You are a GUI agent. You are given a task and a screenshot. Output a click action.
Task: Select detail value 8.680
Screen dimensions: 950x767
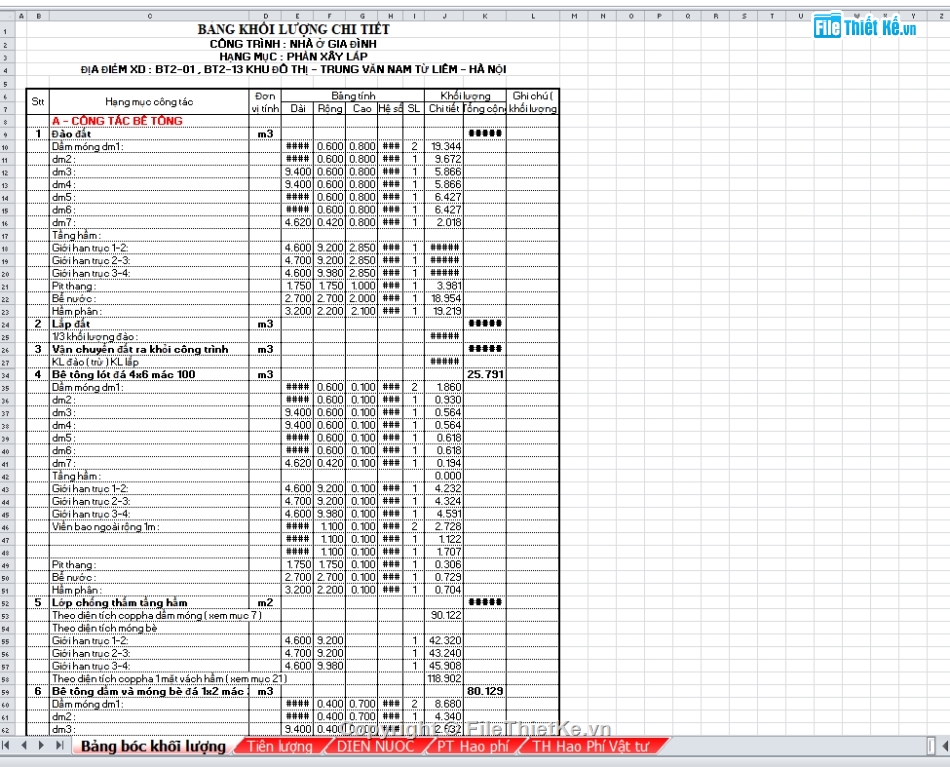(x=444, y=705)
